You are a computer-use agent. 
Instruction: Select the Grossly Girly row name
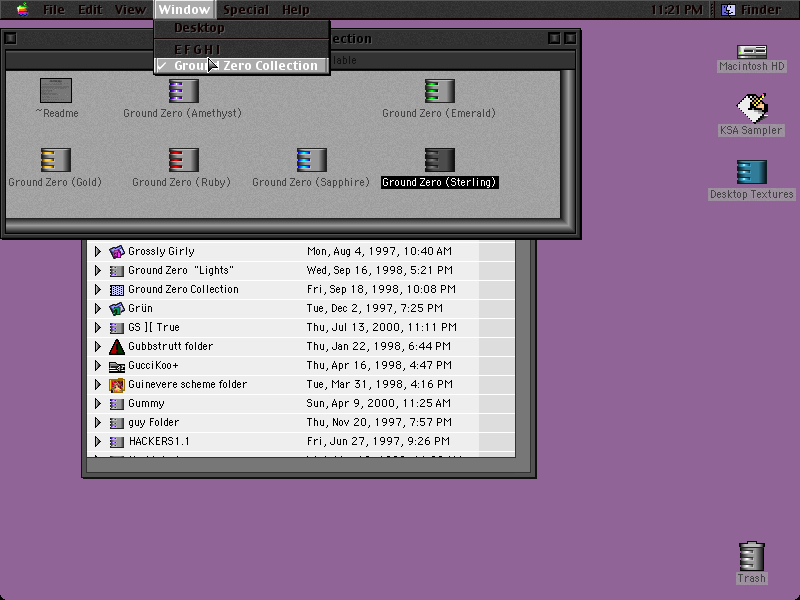tap(161, 251)
